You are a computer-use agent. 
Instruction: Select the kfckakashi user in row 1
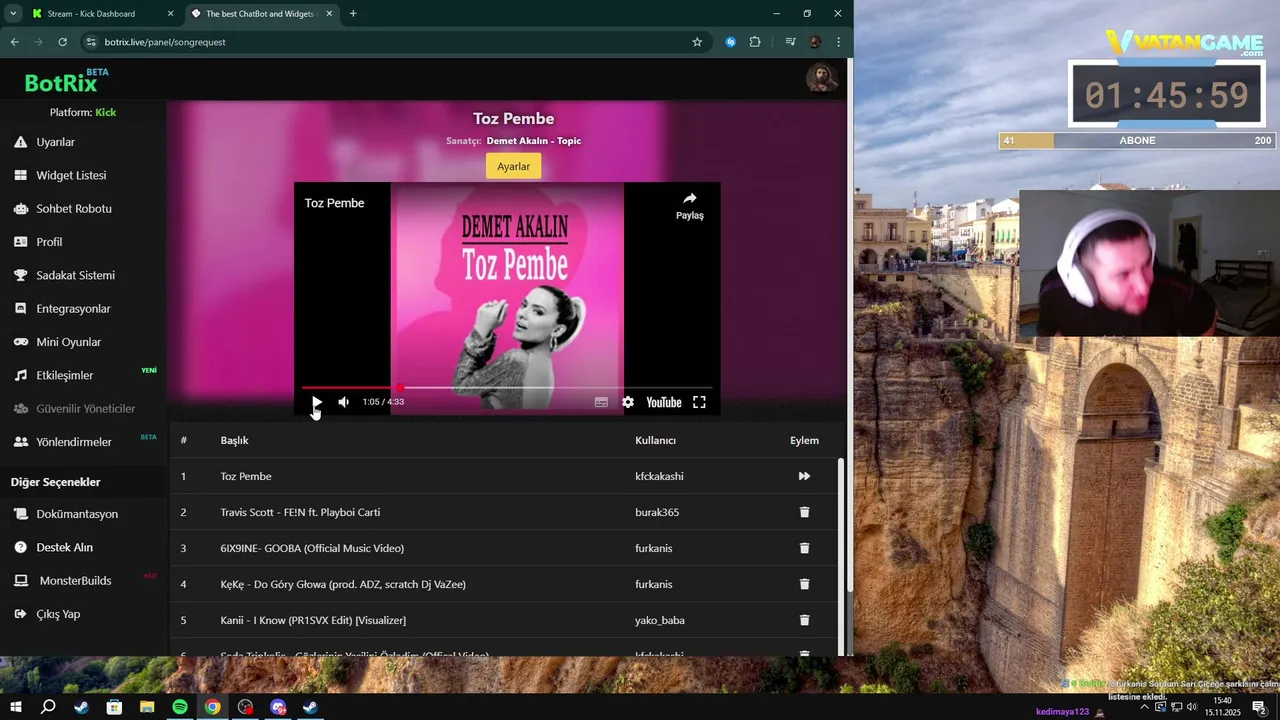(x=659, y=476)
